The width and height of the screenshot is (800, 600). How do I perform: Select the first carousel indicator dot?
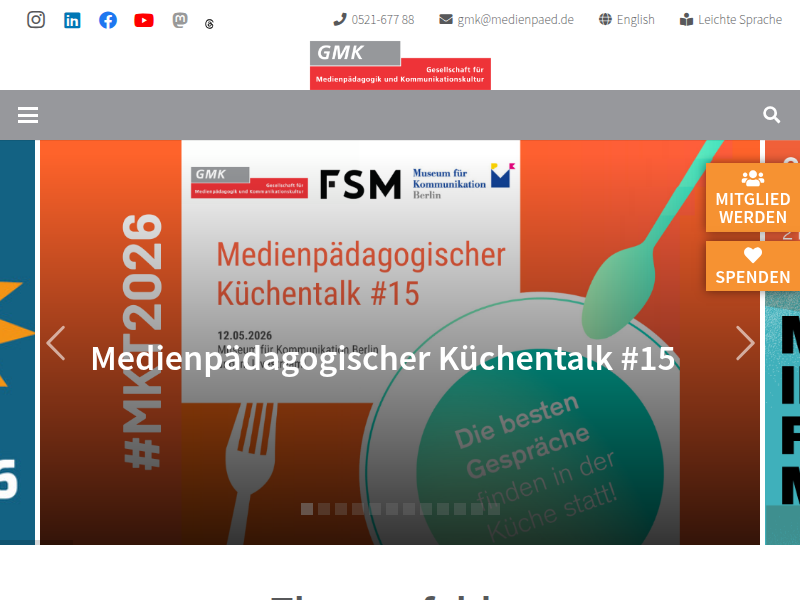[307, 509]
